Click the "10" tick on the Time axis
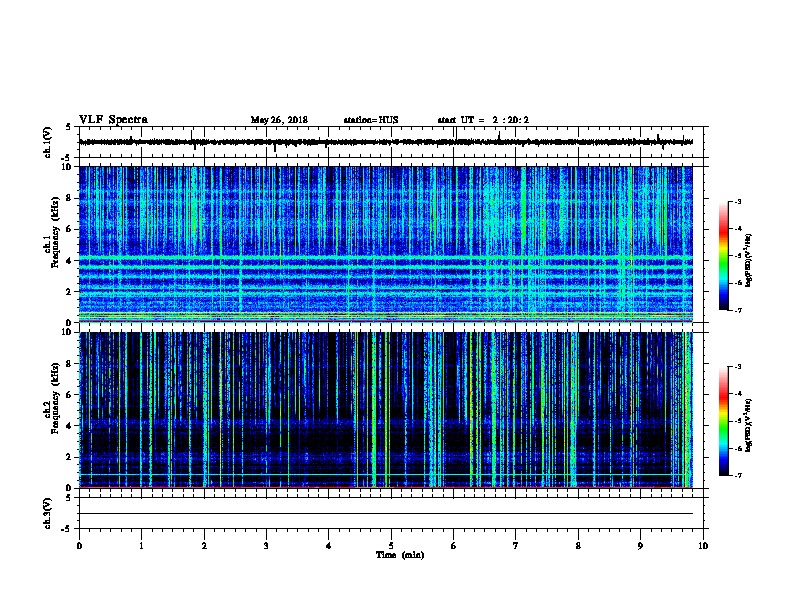This screenshot has width=792, height=612. tap(703, 546)
